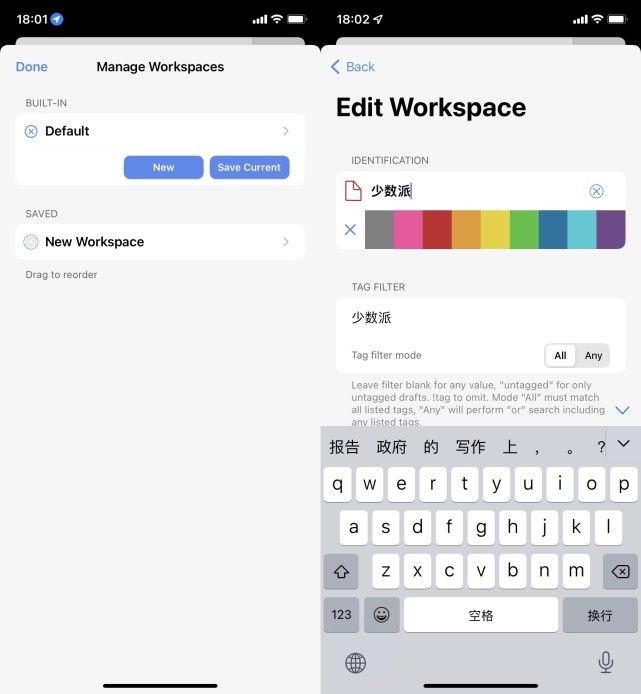Pick the pink color swatch

pos(408,229)
